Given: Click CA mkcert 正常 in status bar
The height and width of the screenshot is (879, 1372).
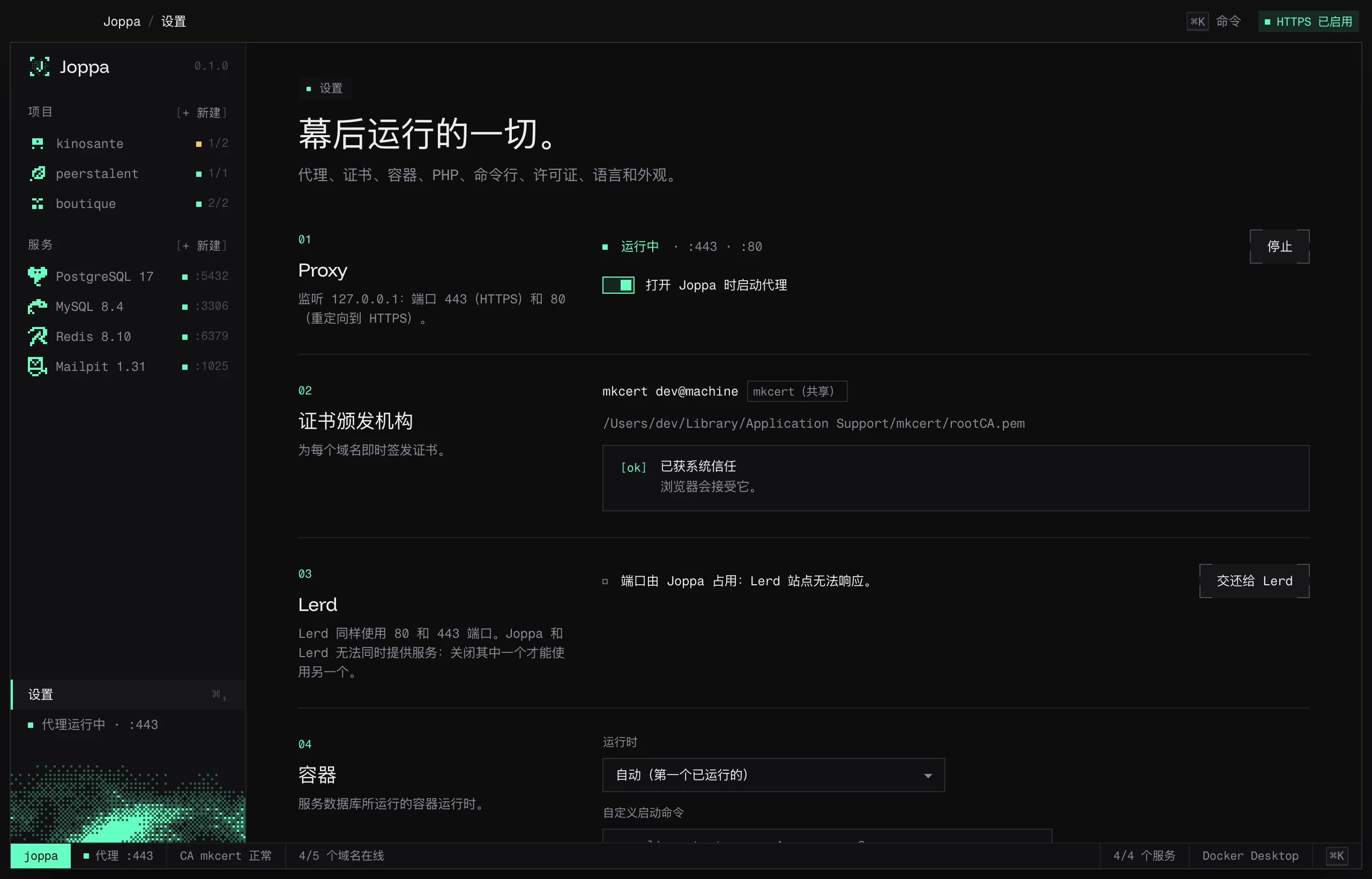Looking at the screenshot, I should pyautogui.click(x=226, y=855).
